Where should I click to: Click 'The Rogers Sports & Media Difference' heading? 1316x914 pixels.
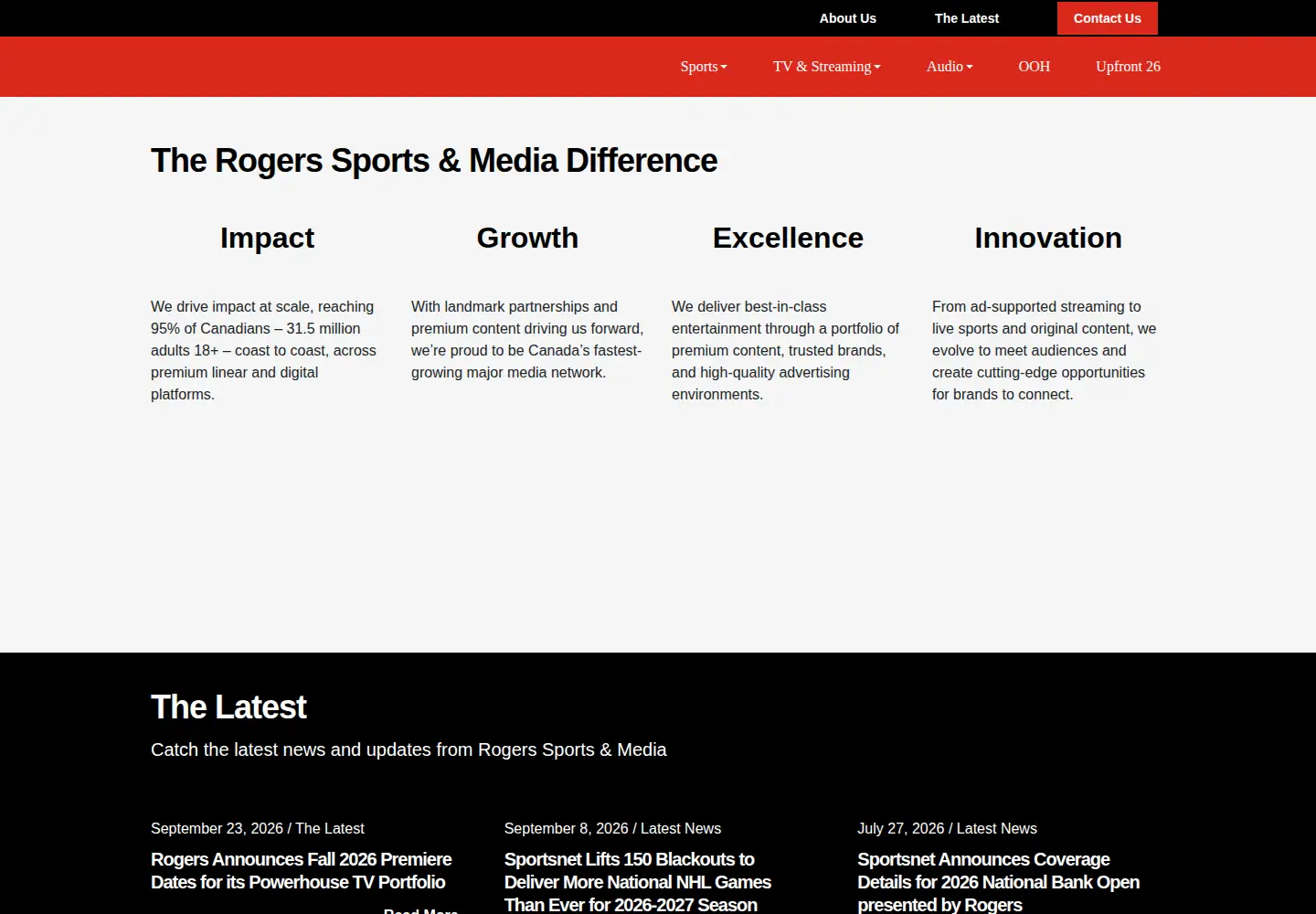[434, 161]
